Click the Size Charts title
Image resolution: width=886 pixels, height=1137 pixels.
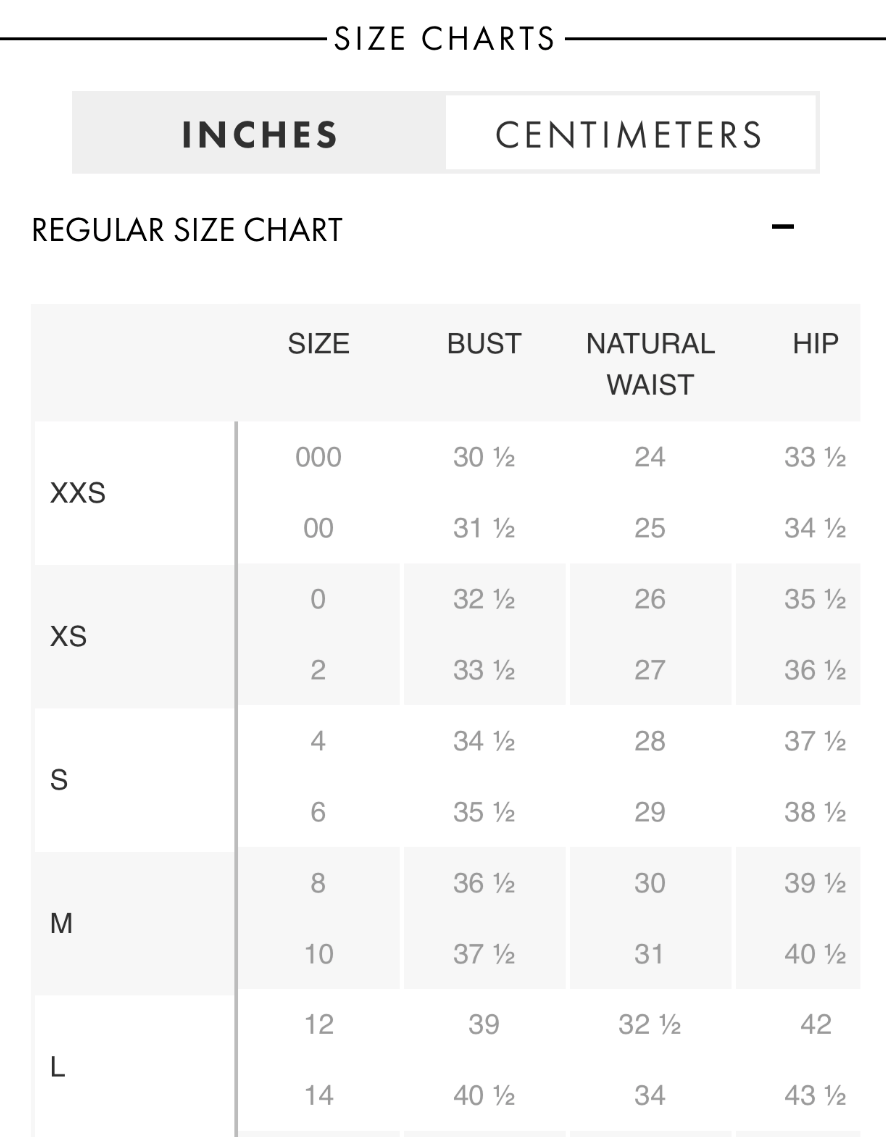(x=444, y=38)
